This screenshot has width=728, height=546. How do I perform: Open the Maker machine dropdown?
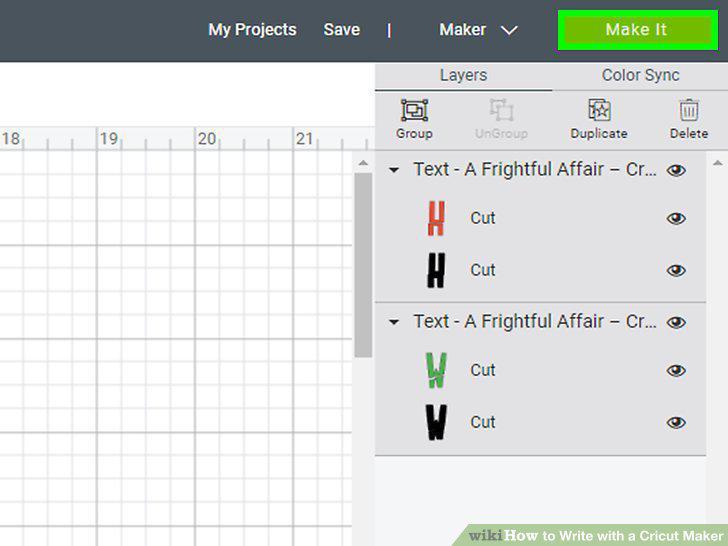(478, 30)
